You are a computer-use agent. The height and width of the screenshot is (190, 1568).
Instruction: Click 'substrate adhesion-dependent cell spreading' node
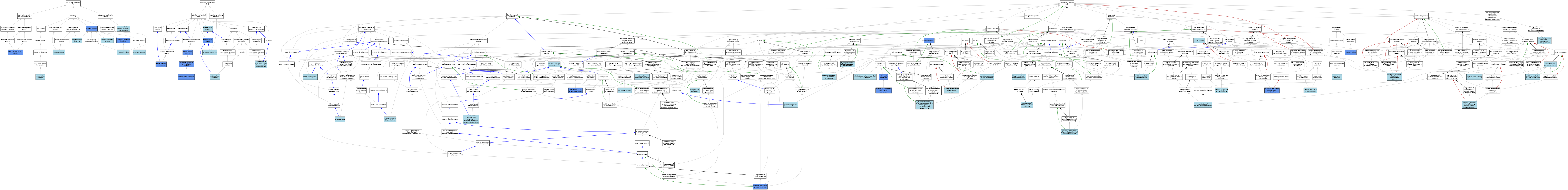pyautogui.click(x=865, y=77)
